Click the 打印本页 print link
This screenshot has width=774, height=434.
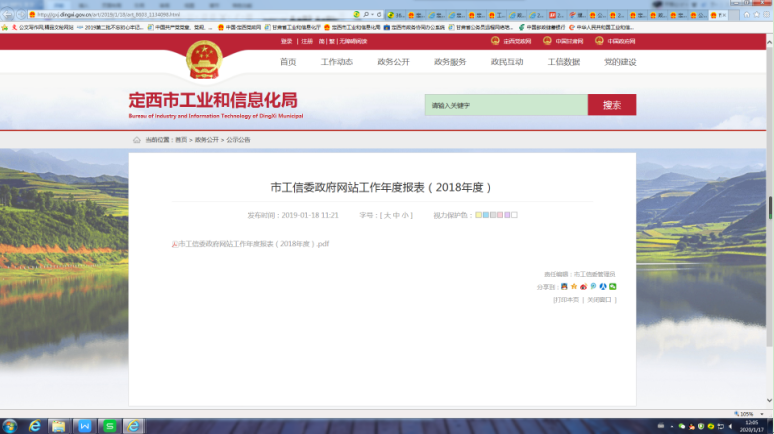(567, 299)
